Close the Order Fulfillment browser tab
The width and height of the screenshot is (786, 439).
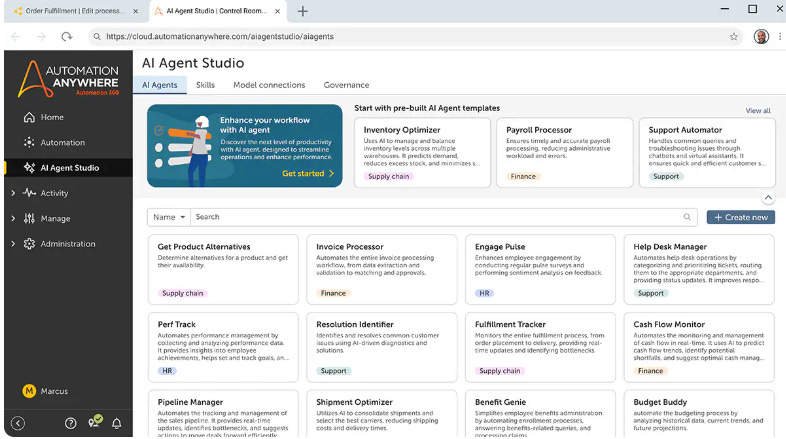click(135, 11)
